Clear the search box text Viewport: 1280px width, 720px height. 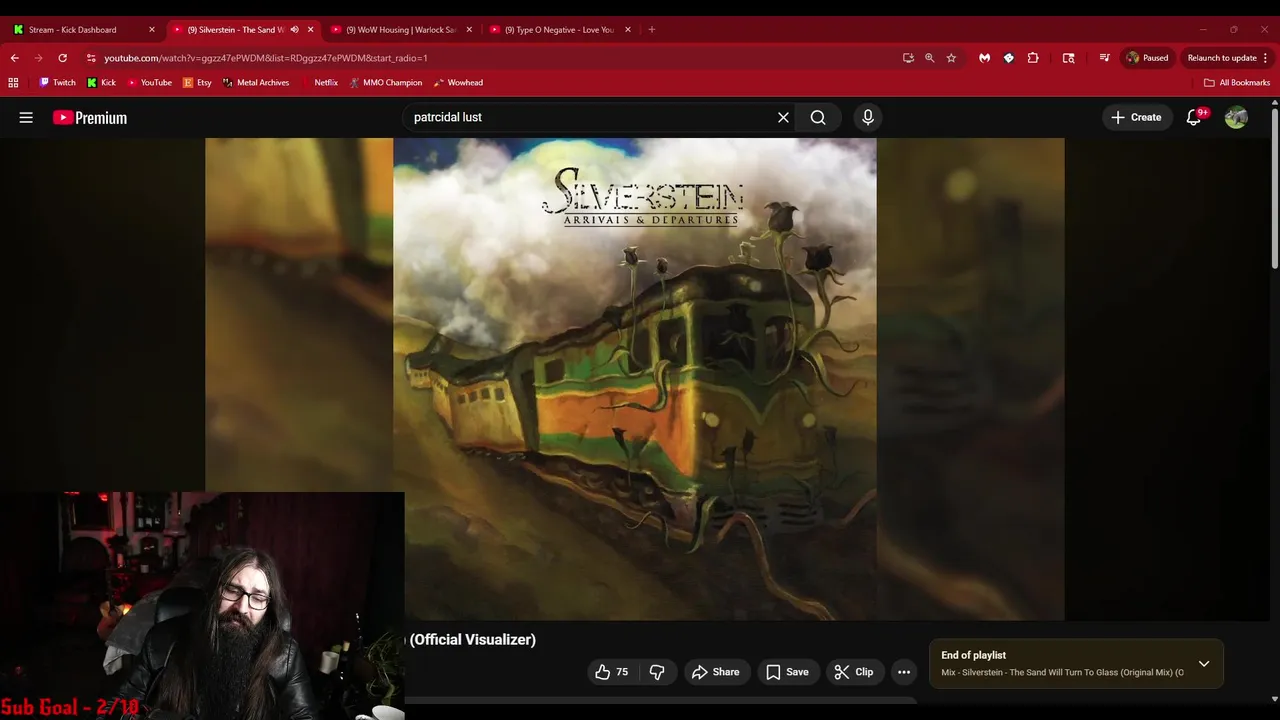[x=783, y=117]
